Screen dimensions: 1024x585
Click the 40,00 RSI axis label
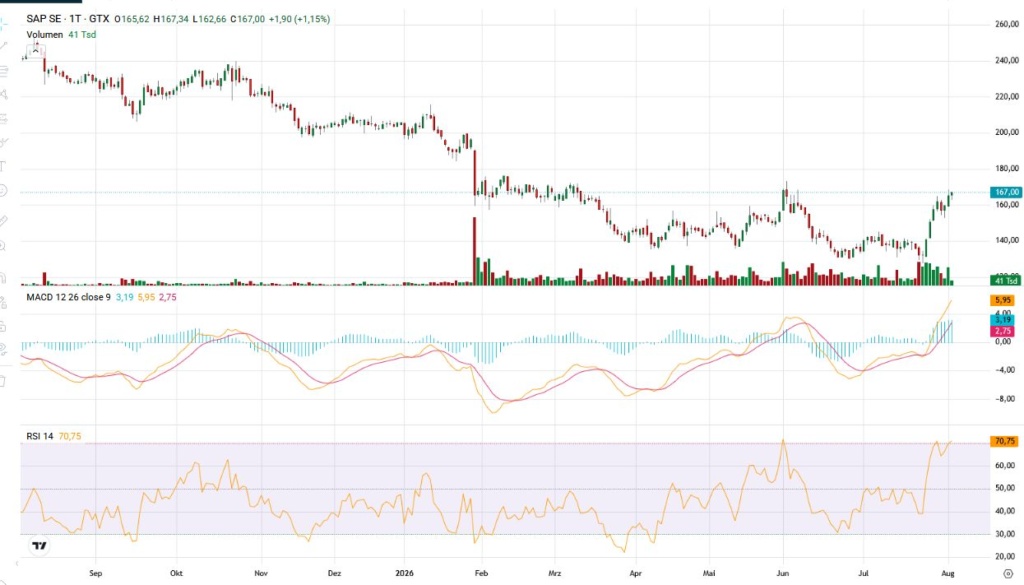tap(1005, 511)
